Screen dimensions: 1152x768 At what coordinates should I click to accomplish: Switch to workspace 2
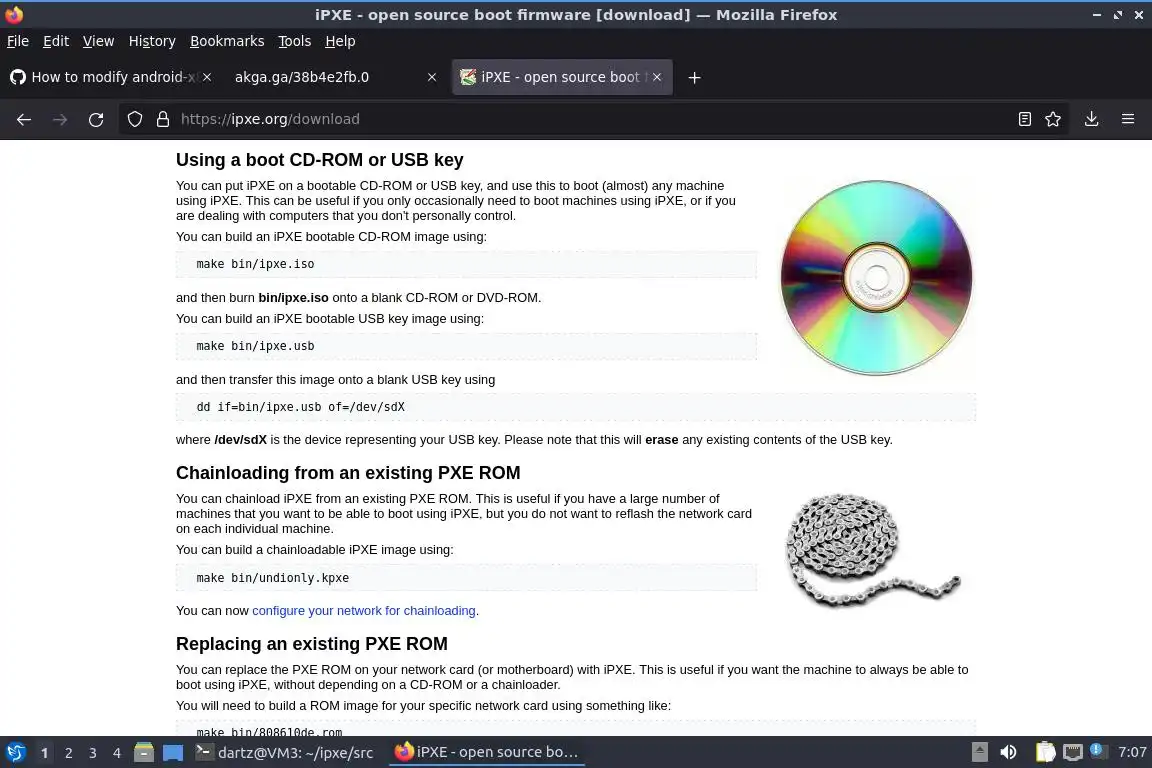[x=68, y=753]
